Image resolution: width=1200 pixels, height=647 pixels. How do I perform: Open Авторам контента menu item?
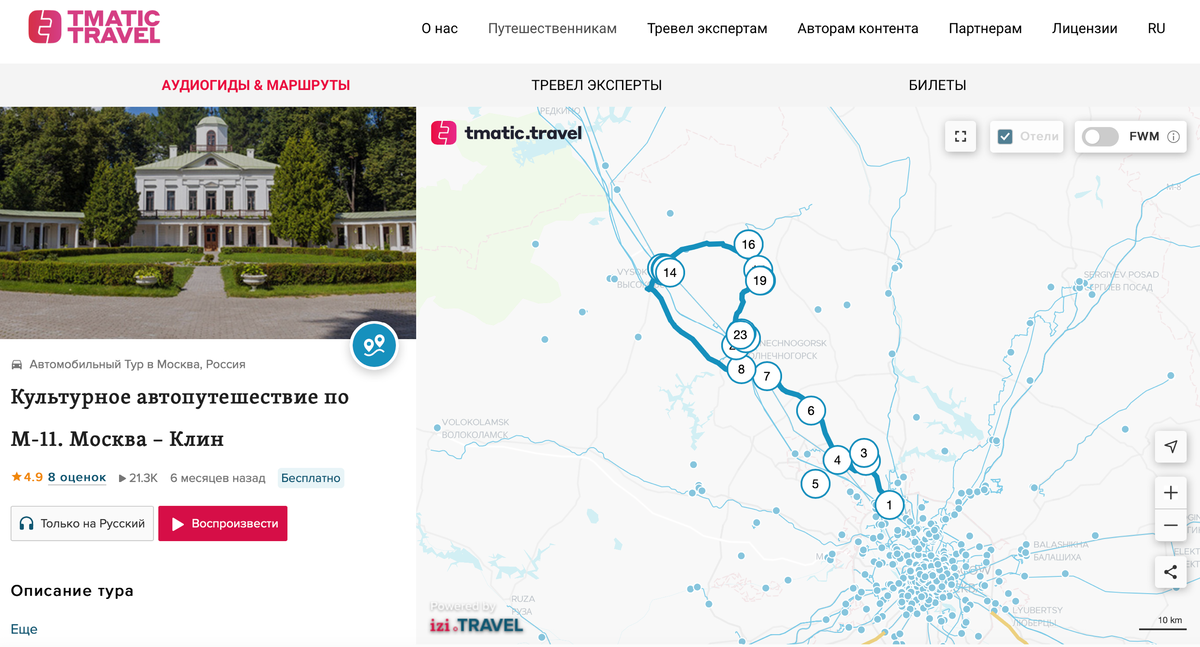point(858,29)
